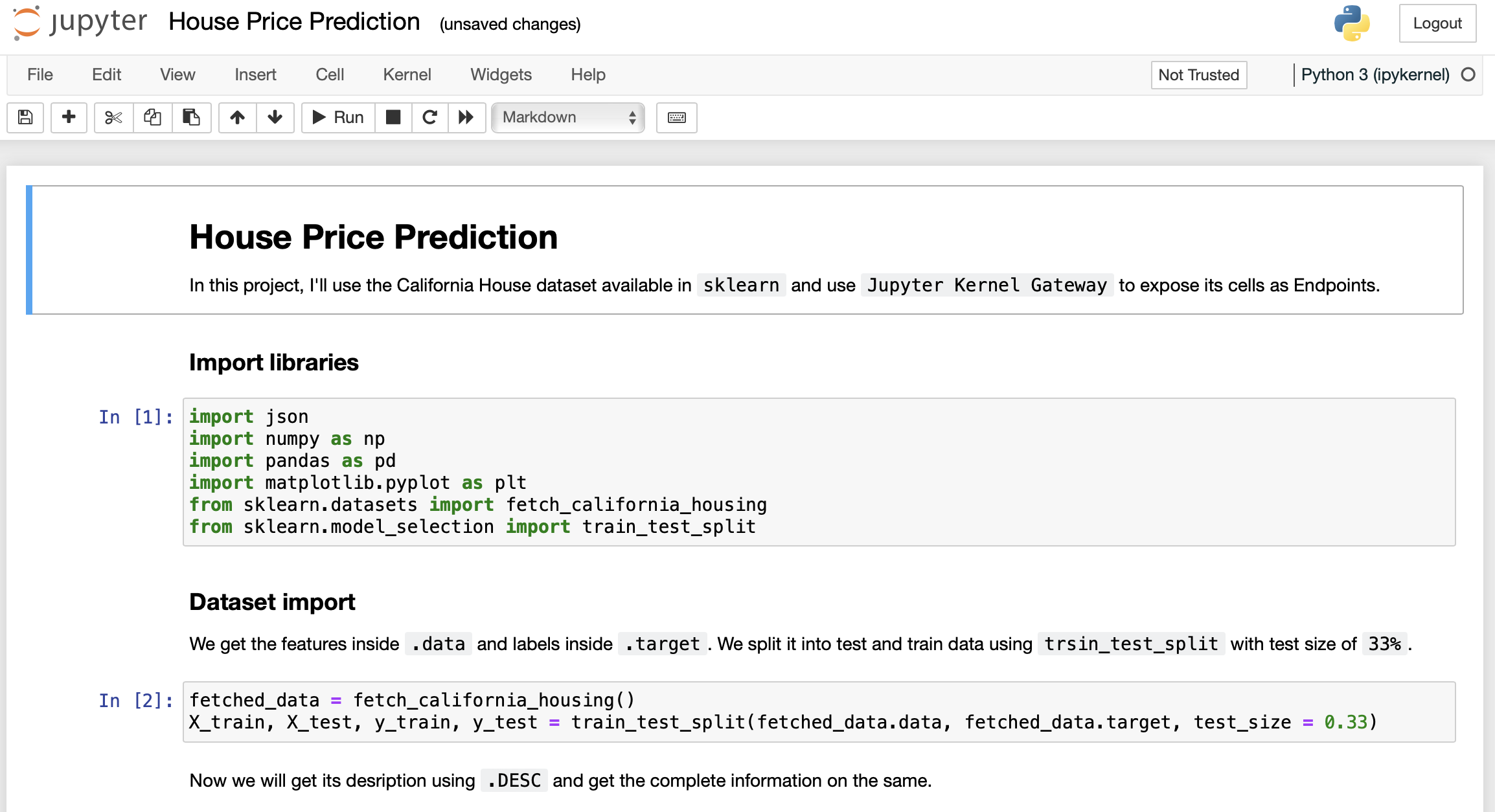Open the Kernel menu

tap(407, 74)
